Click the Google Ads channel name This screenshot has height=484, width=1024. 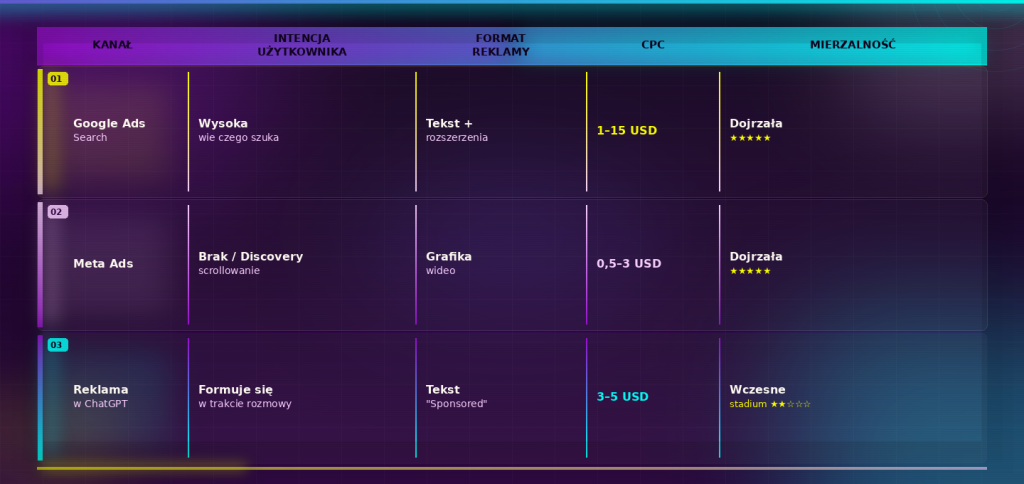(x=109, y=123)
